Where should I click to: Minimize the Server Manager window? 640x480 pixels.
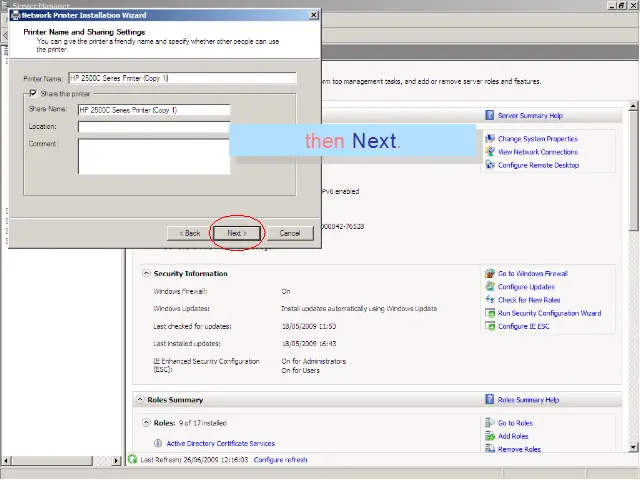pos(612,5)
